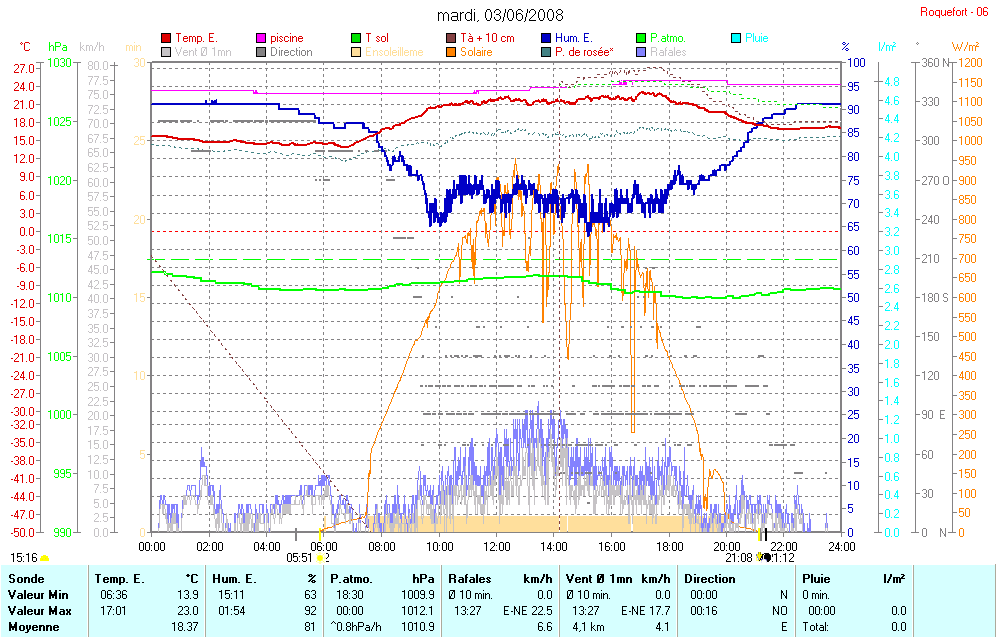Click the pale Ensoleilleme legend swatch
Screen dimensions: 996x637
[356, 52]
